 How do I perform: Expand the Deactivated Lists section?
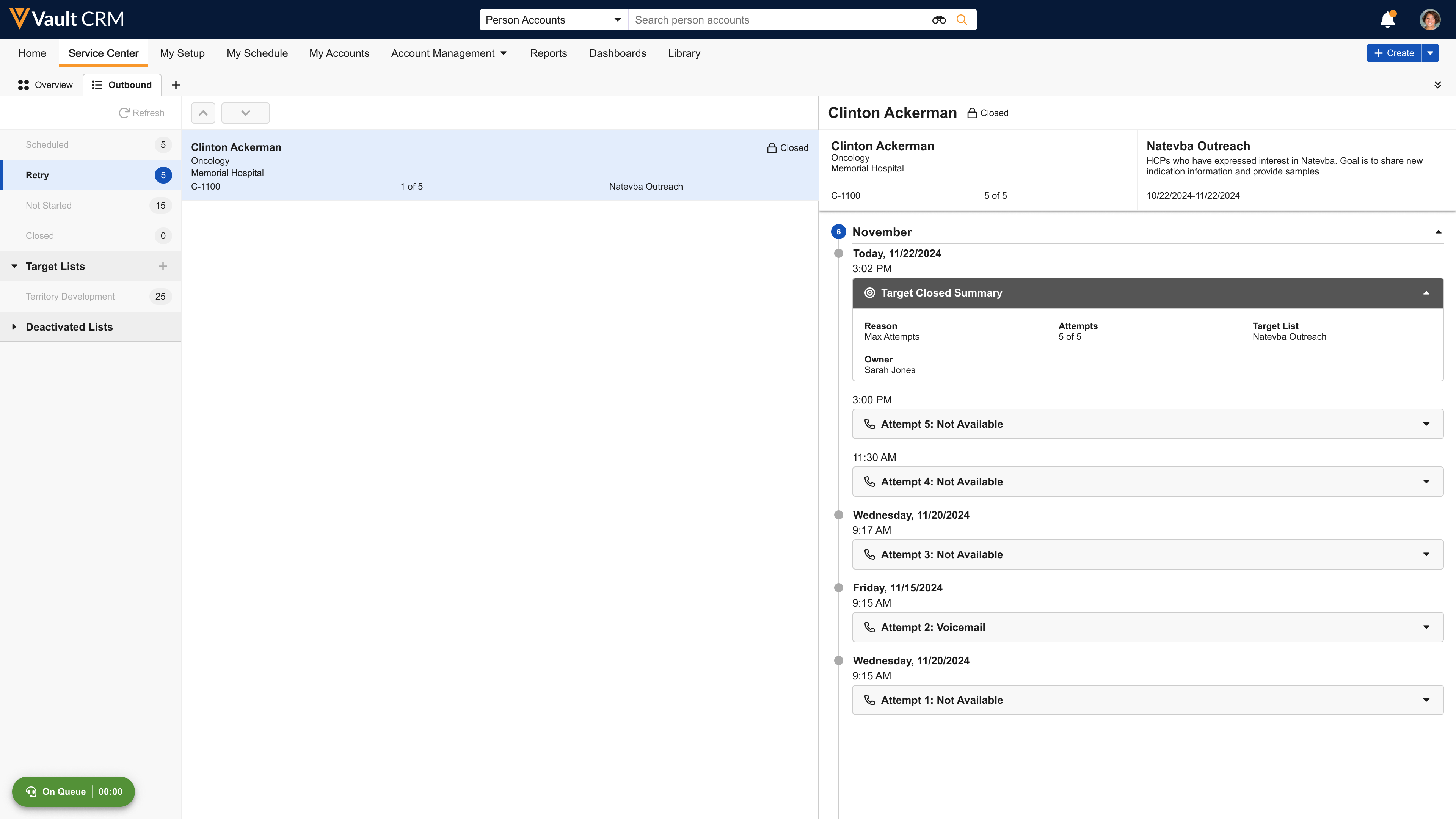[14, 327]
